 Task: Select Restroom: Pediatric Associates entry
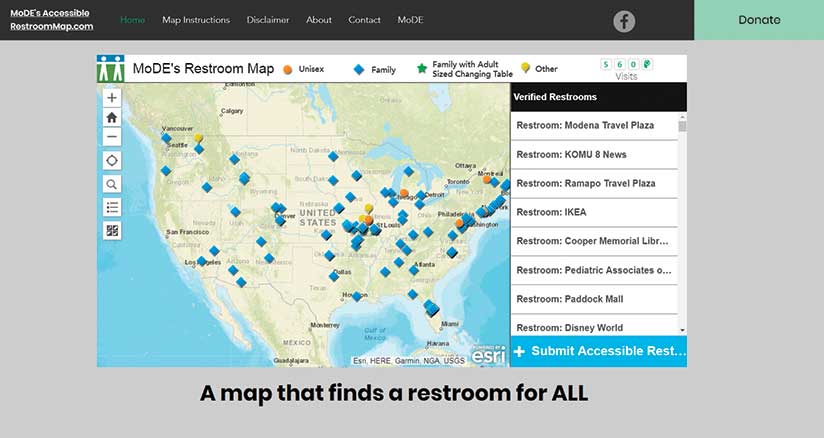click(594, 270)
